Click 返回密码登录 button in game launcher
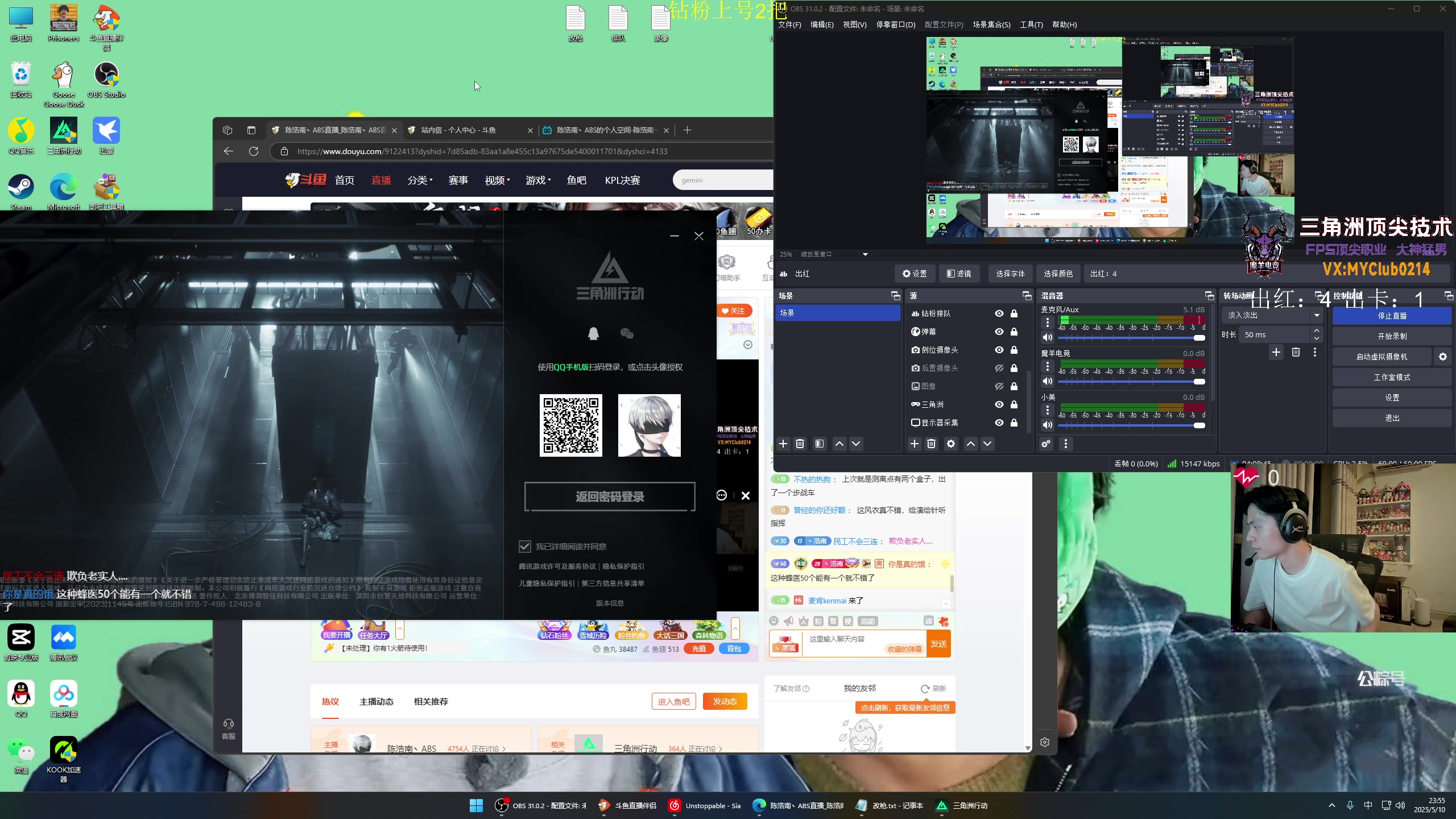1456x819 pixels. tap(610, 497)
